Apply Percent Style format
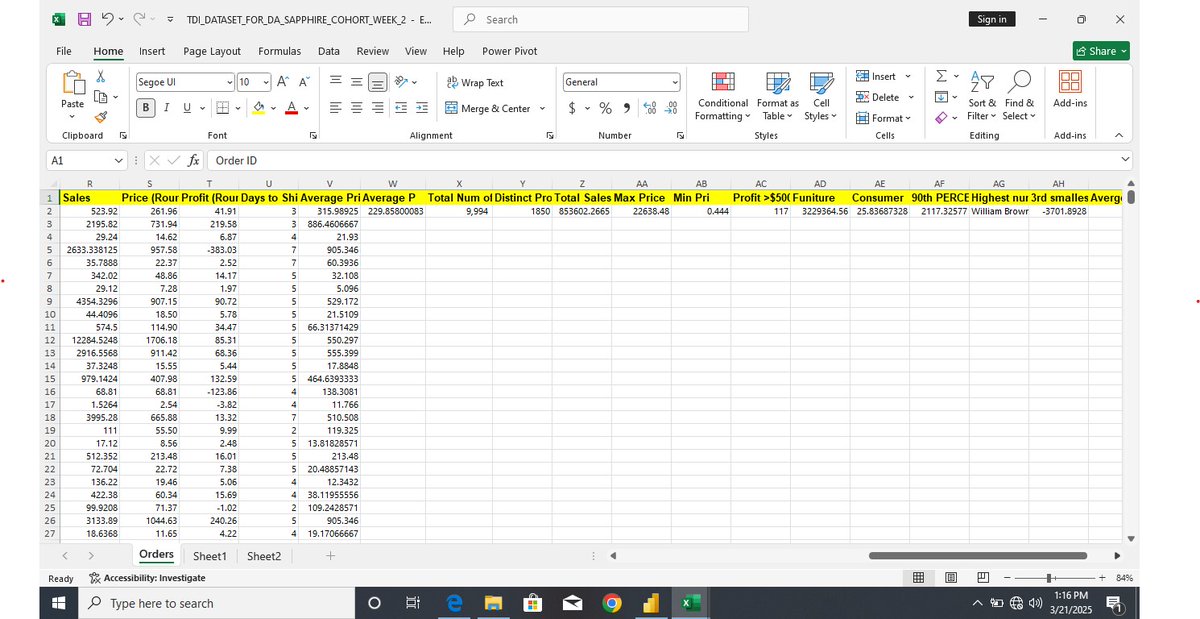The width and height of the screenshot is (1200, 619). 606,108
